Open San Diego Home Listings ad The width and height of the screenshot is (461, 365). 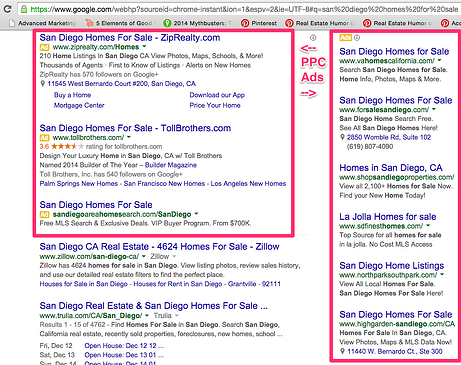click(x=392, y=266)
